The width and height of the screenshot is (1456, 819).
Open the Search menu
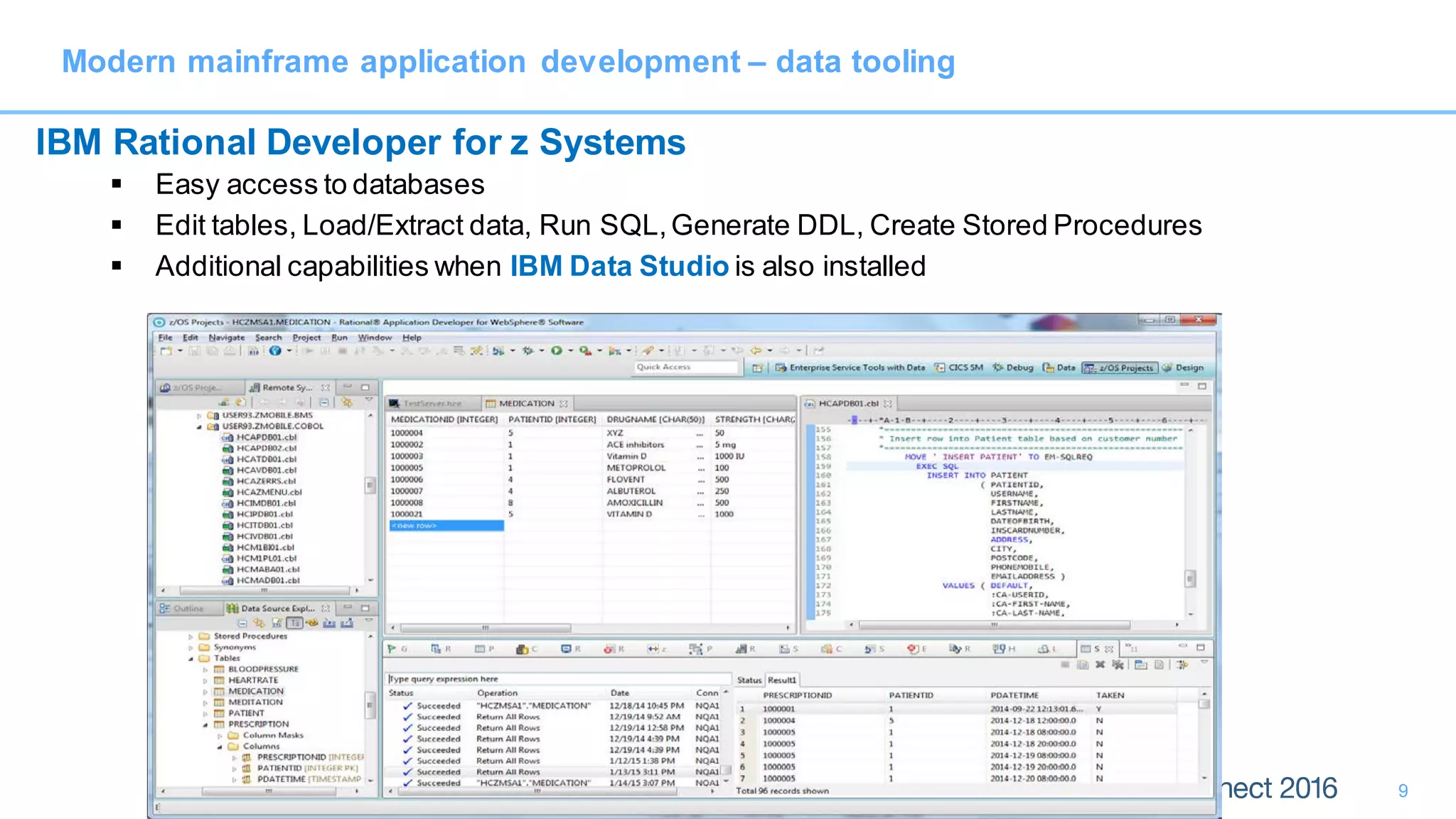[x=268, y=338]
